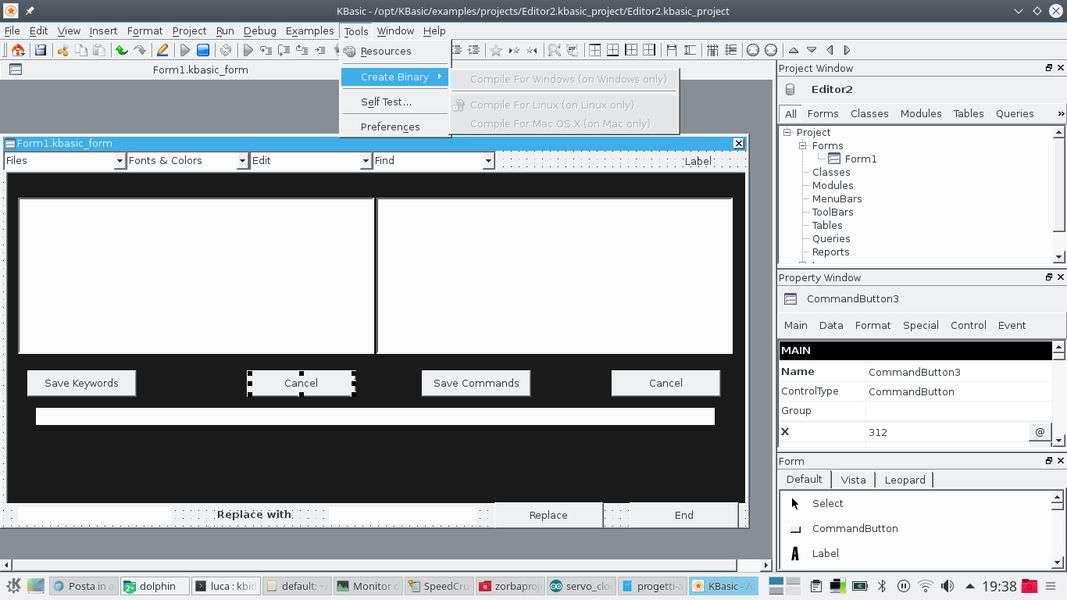
Task: Click the volume icon in system tray
Action: click(946, 586)
